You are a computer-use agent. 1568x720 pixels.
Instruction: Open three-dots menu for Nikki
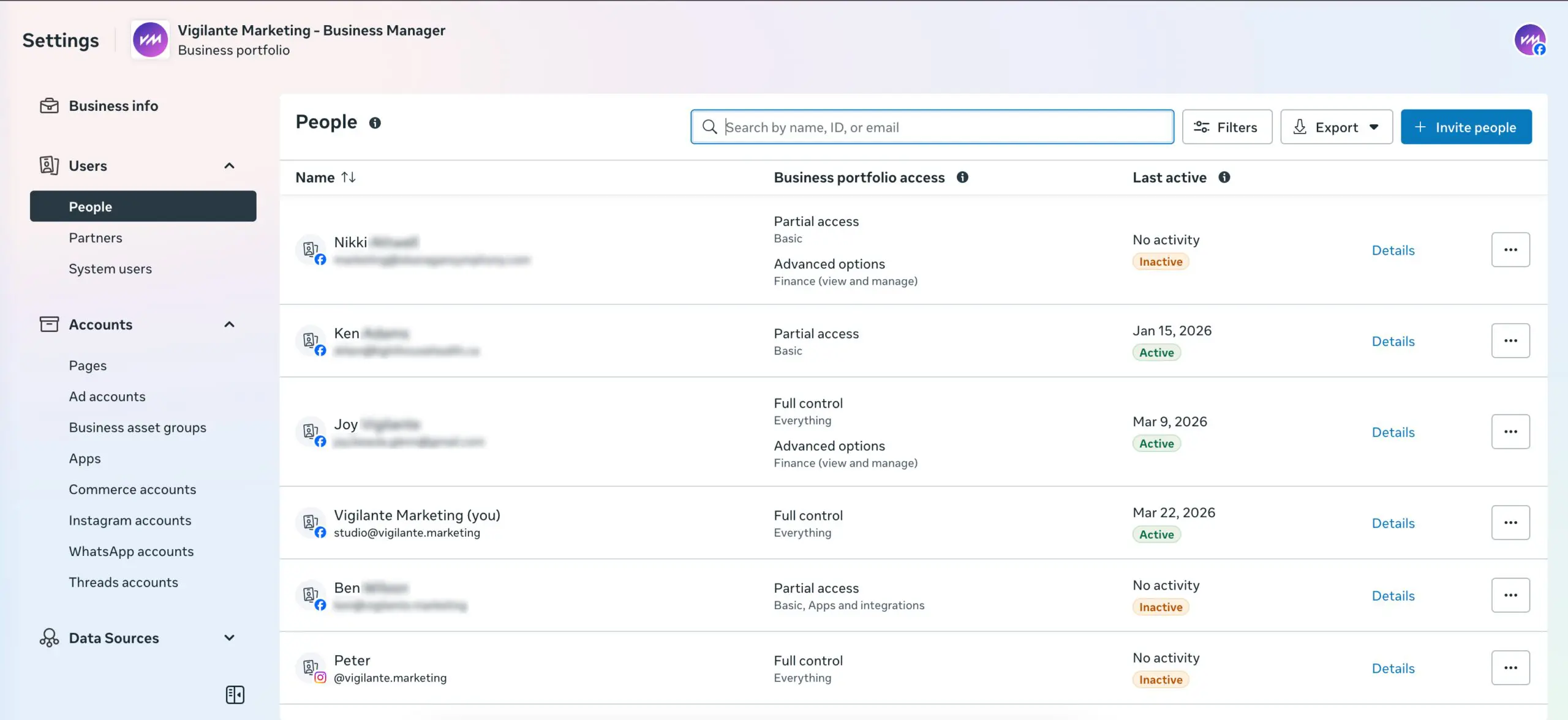(1510, 250)
